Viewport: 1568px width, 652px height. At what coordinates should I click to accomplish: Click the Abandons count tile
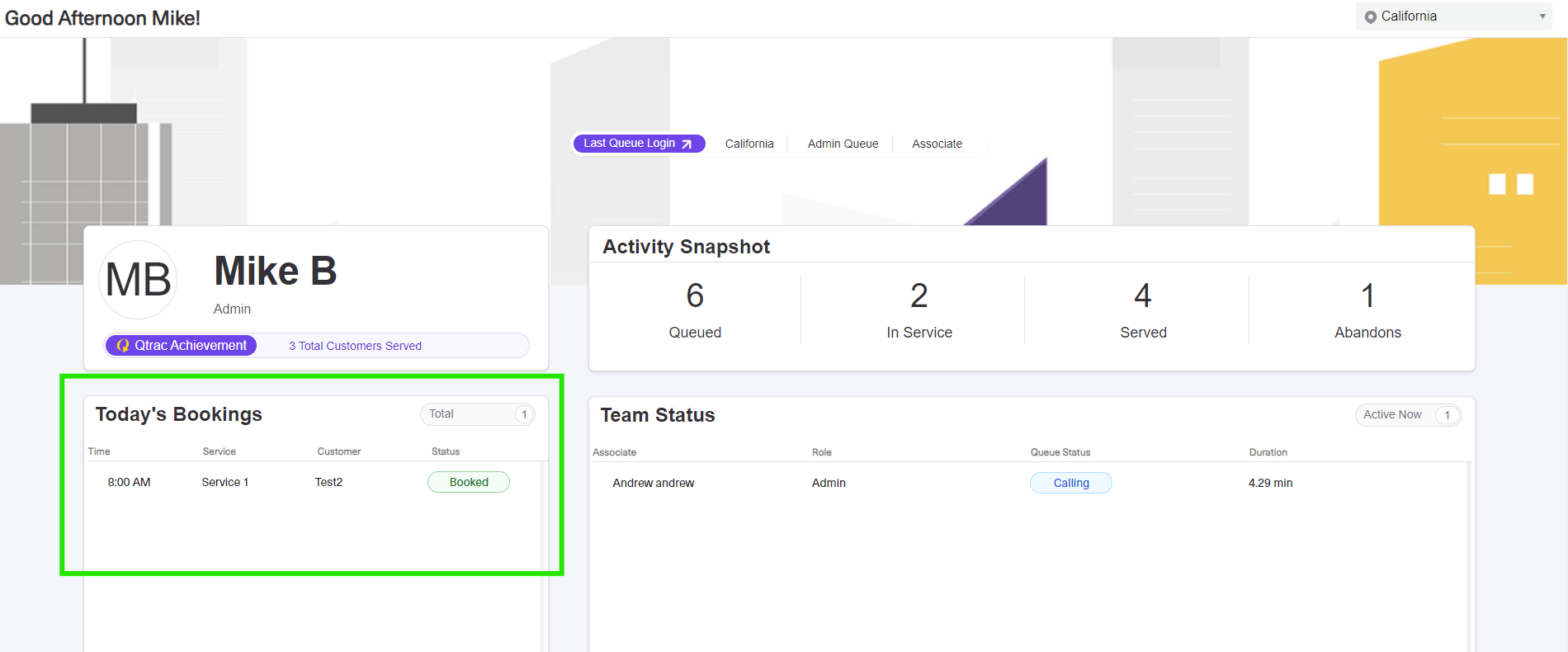click(x=1367, y=309)
